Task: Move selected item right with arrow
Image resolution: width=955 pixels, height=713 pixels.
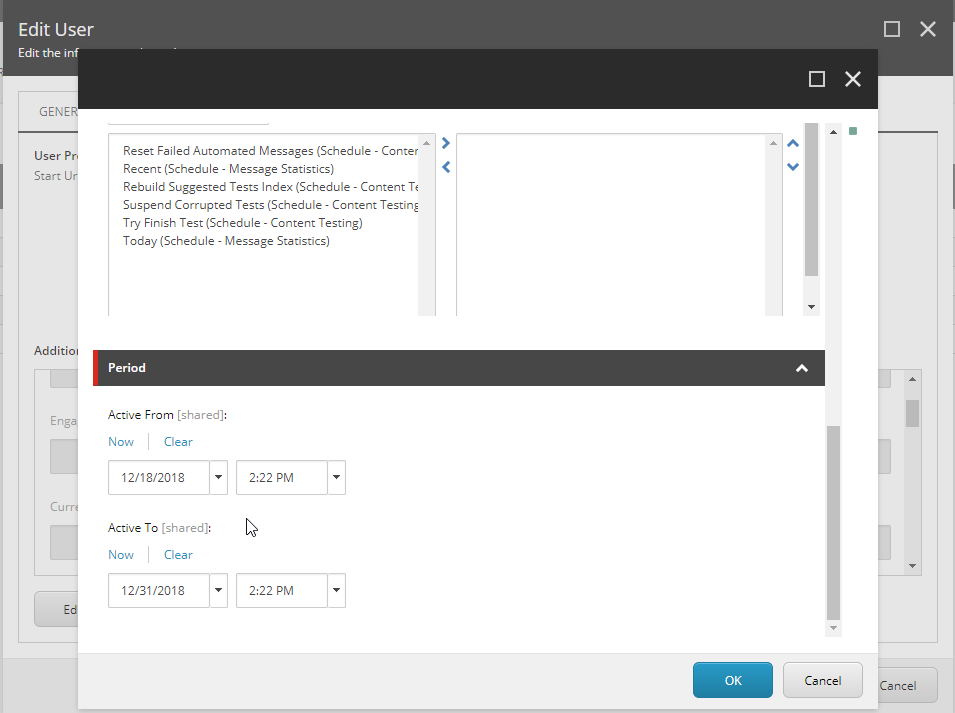Action: (446, 143)
